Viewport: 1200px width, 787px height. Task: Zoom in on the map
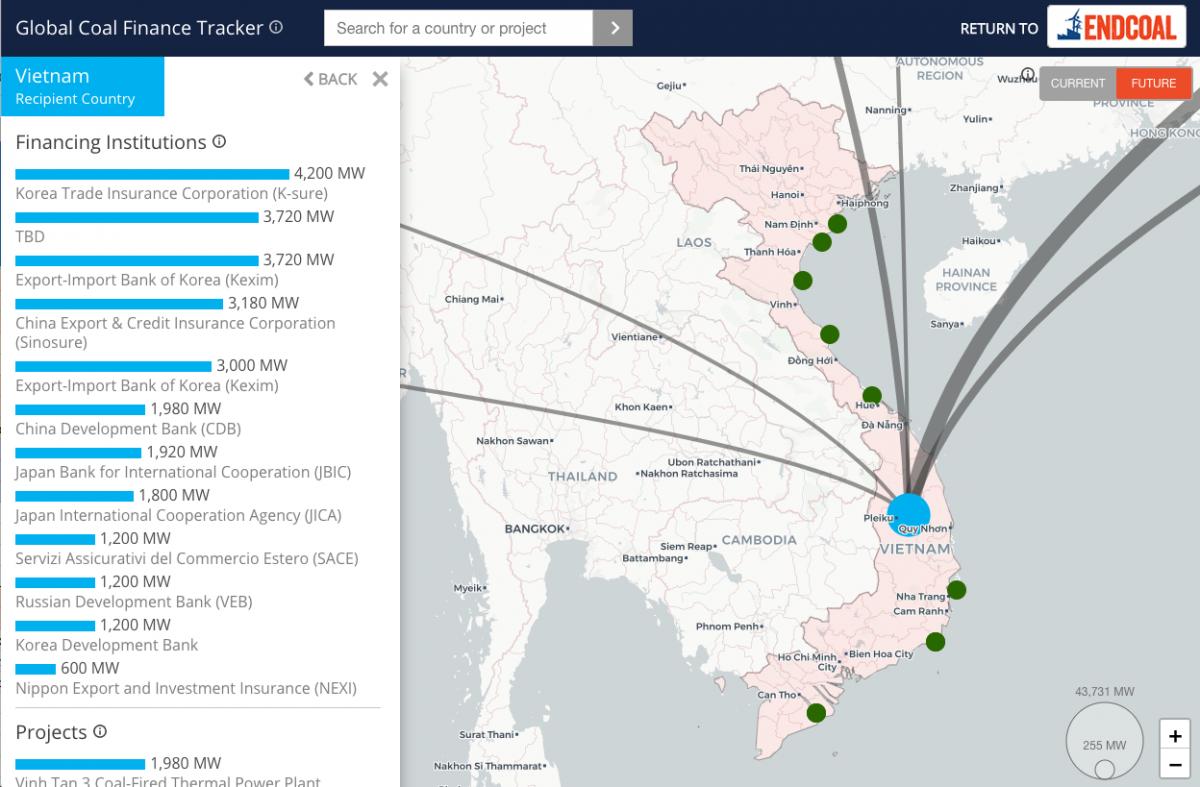[1175, 736]
